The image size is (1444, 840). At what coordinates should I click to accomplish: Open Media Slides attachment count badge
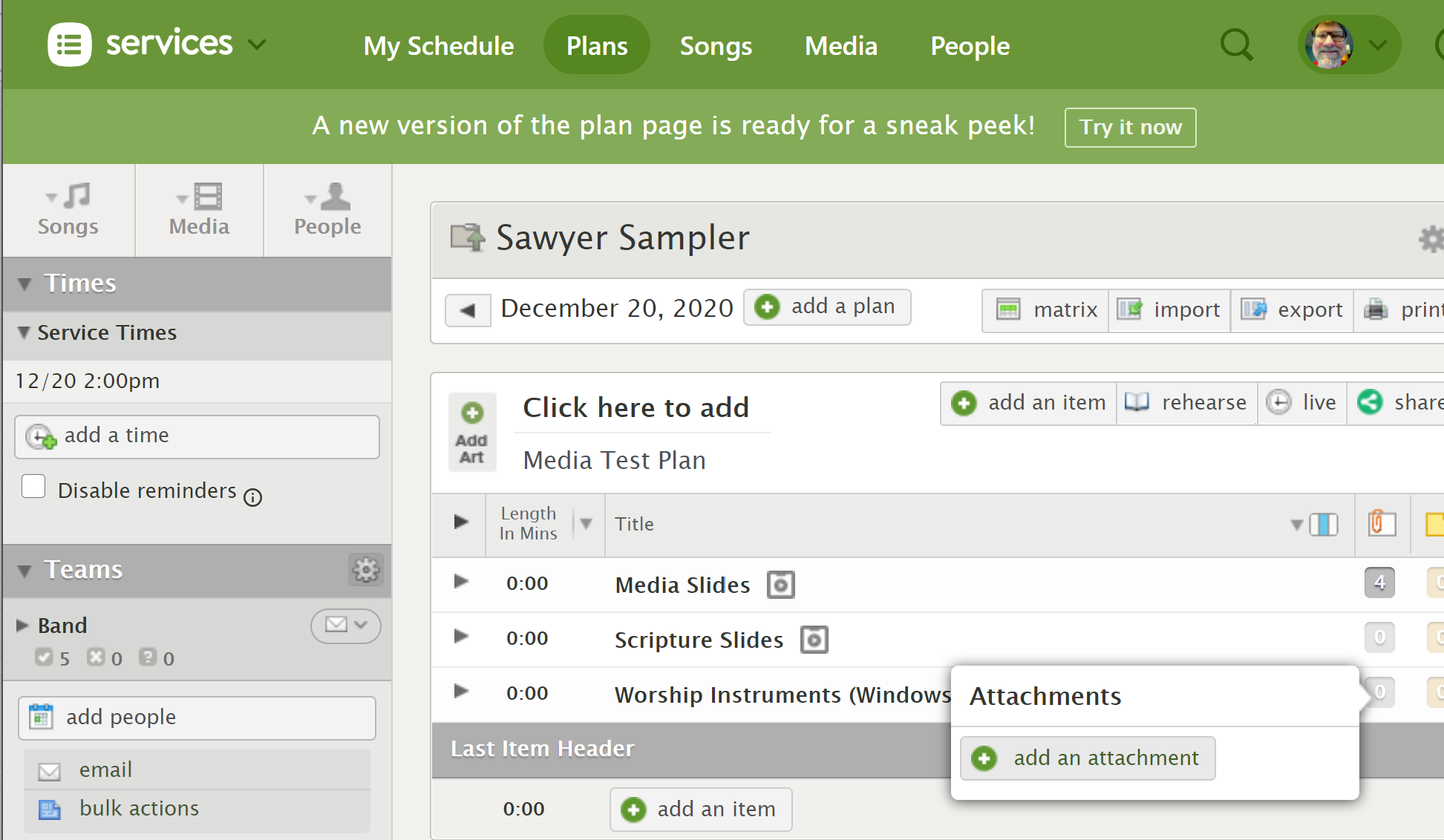(x=1379, y=583)
